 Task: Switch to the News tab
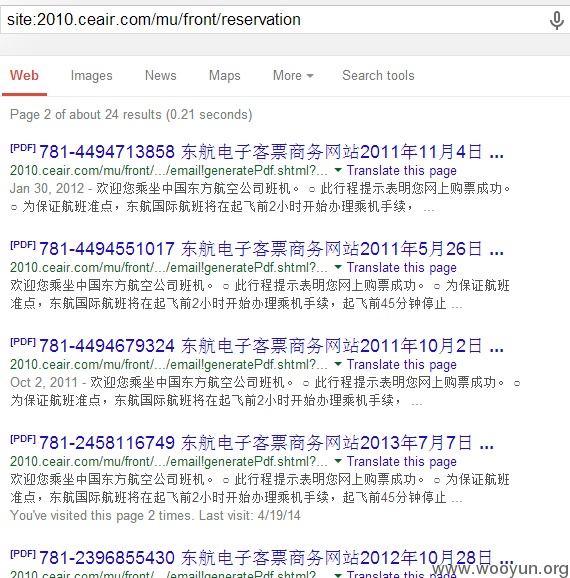160,75
